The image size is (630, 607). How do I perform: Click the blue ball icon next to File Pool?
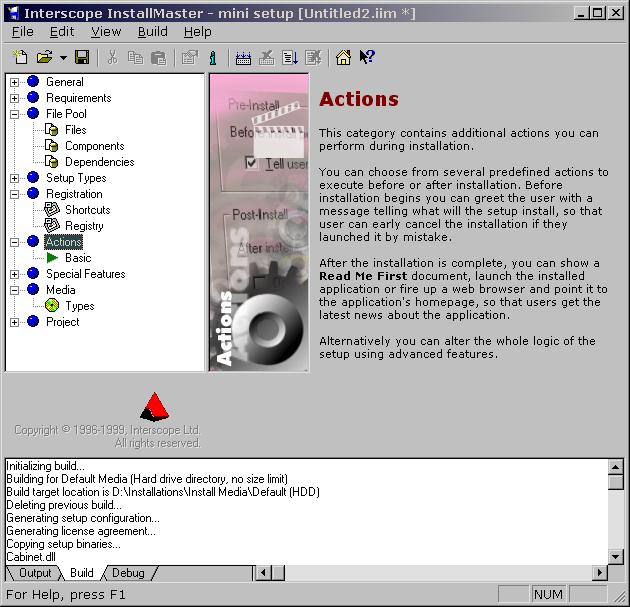[x=33, y=113]
